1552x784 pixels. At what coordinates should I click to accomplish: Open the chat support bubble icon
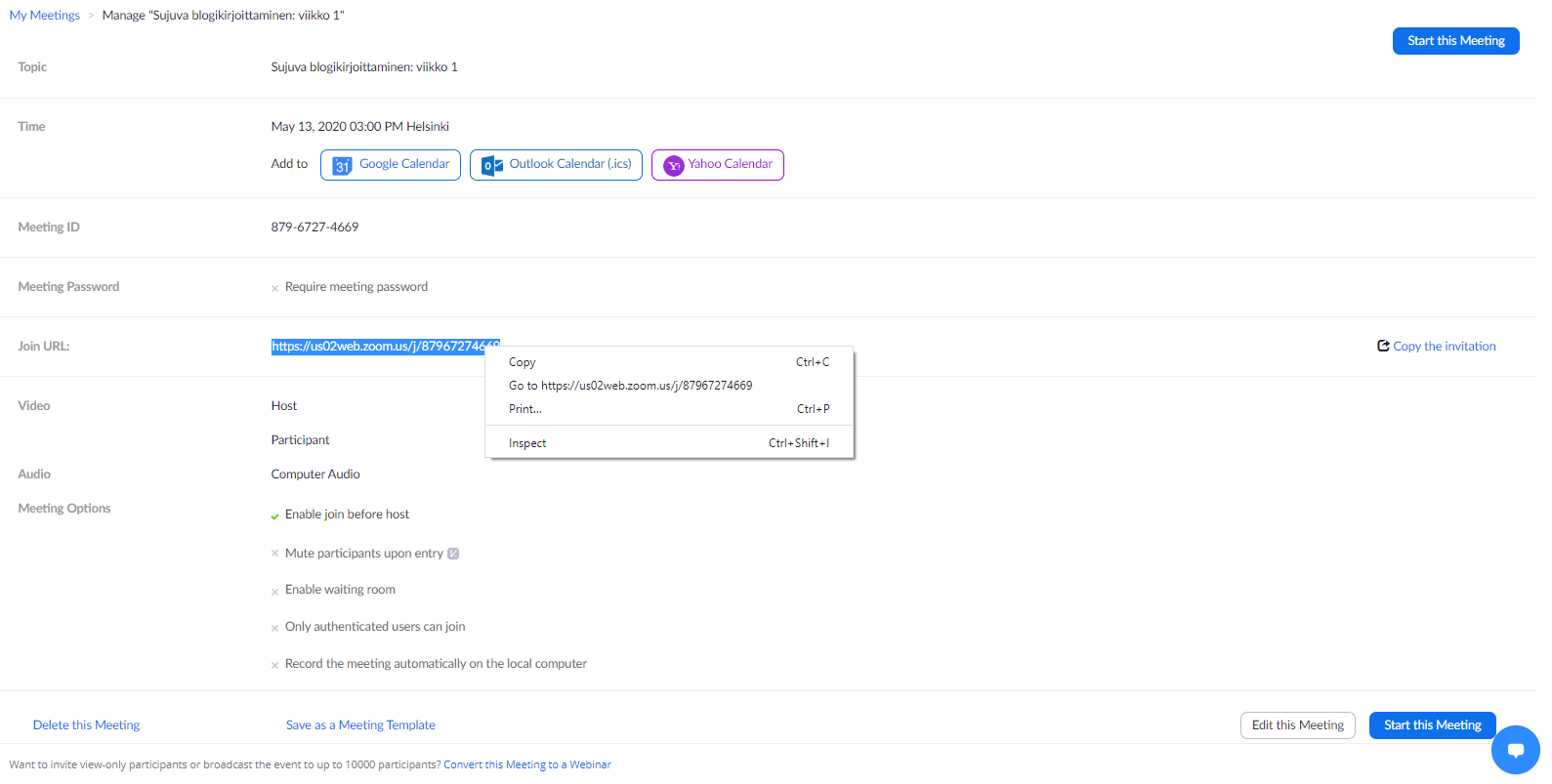(x=1515, y=750)
